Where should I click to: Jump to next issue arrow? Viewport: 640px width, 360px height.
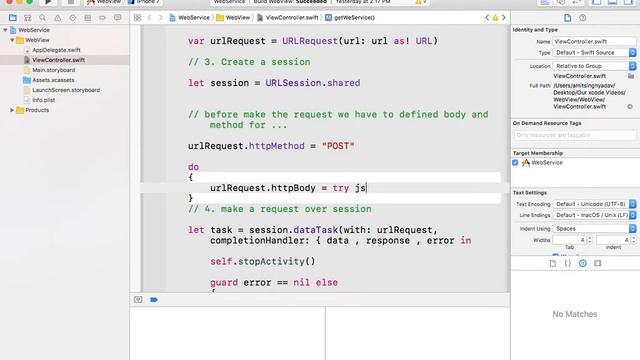pos(504,18)
